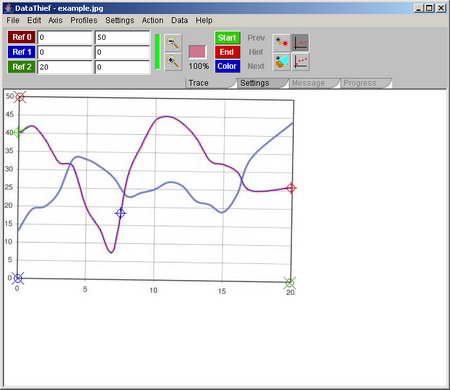
Task: Select the trace line tool icon
Action: coord(281,43)
